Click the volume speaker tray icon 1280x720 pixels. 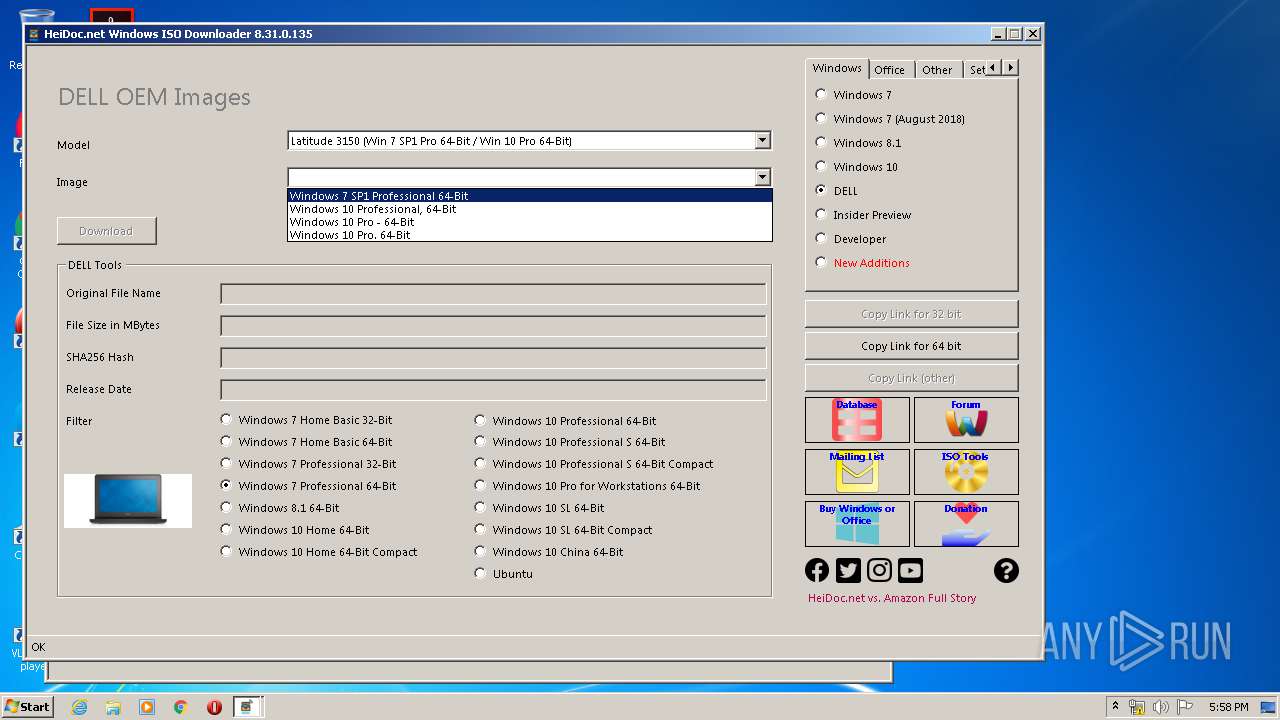pyautogui.click(x=1161, y=707)
